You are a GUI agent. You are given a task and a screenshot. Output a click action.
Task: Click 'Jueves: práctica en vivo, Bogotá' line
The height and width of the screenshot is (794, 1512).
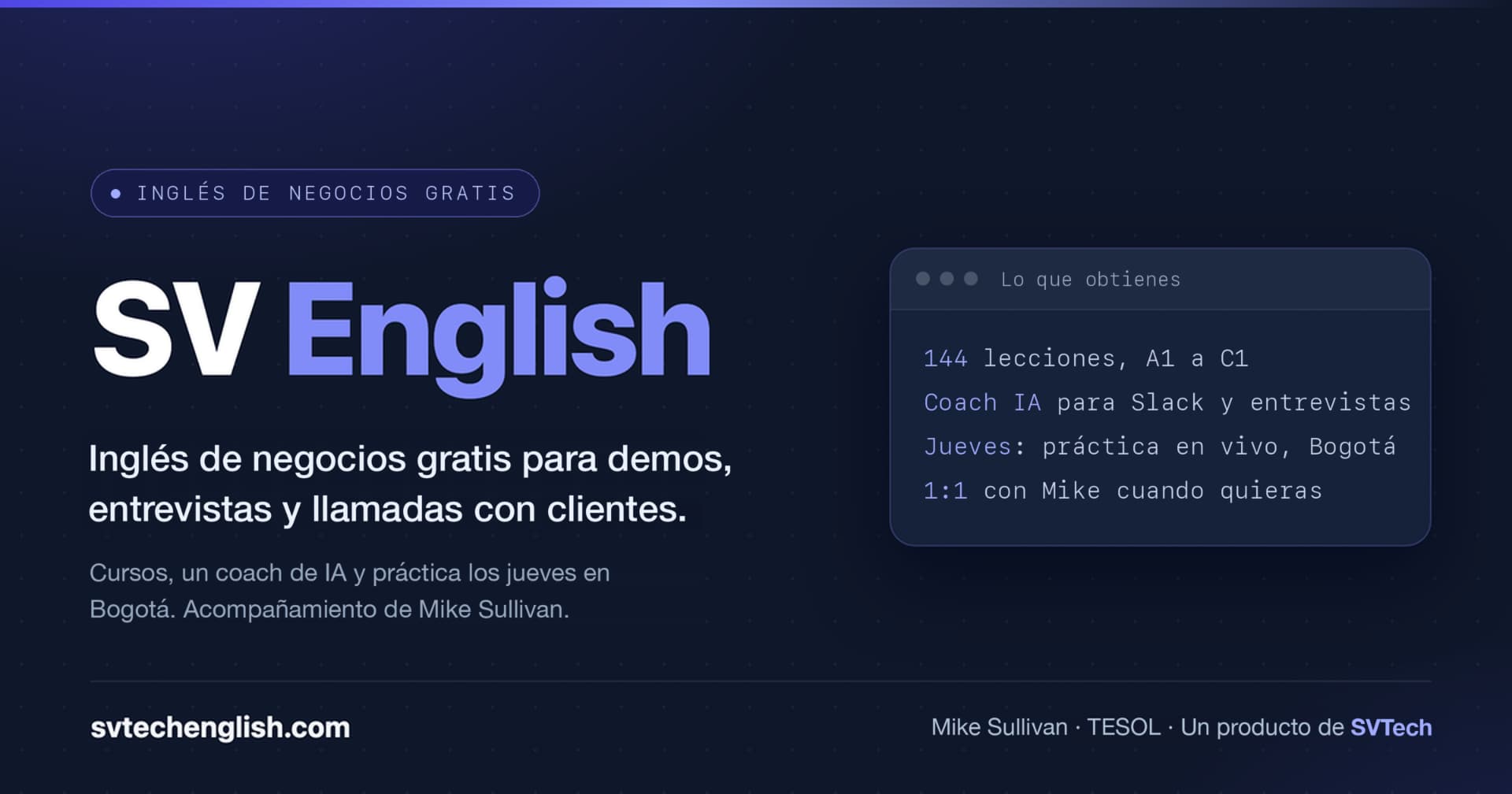pyautogui.click(x=1160, y=447)
